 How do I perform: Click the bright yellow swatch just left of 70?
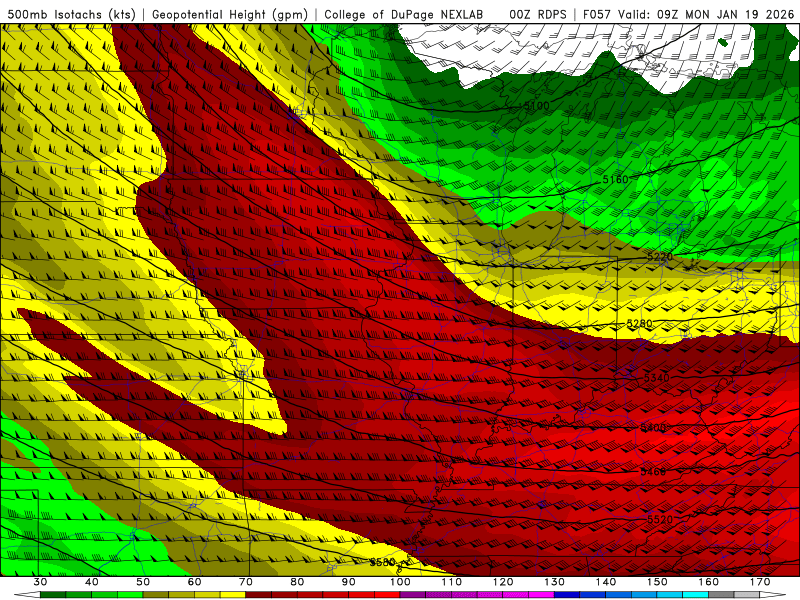pos(233,595)
